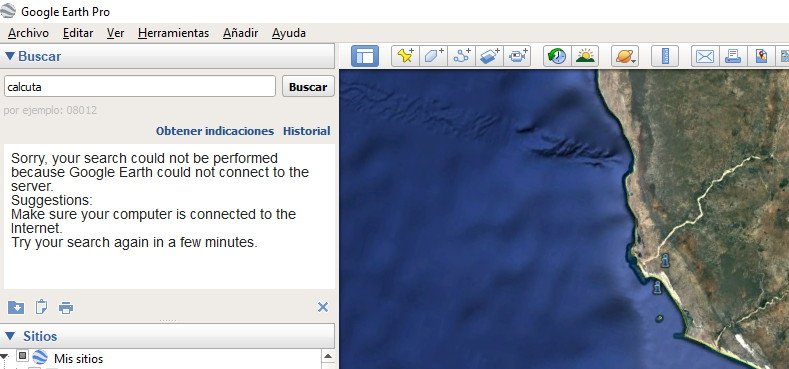
Task: Click the search field containing calcuta
Action: (140, 87)
